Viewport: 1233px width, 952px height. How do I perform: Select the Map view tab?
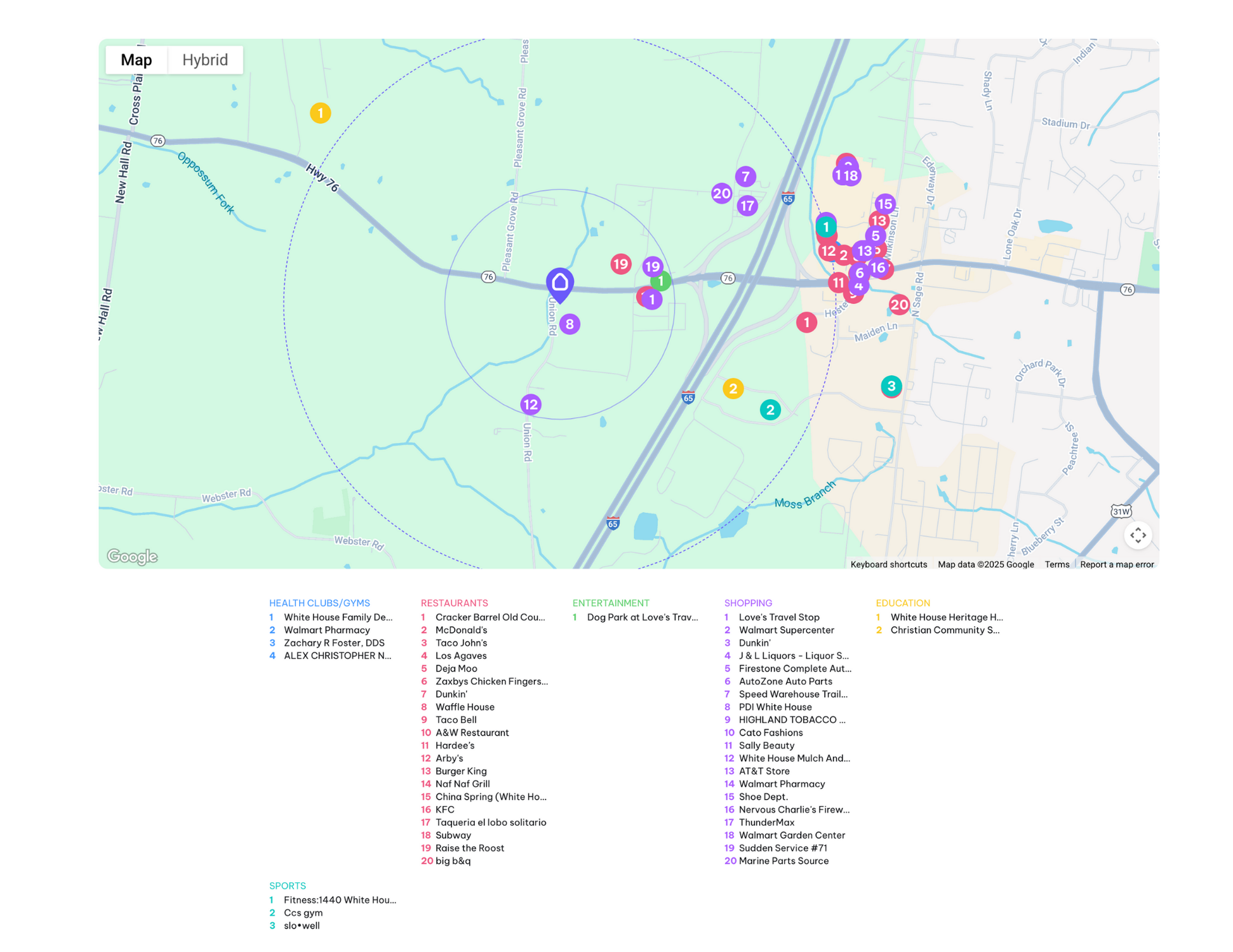coord(136,60)
